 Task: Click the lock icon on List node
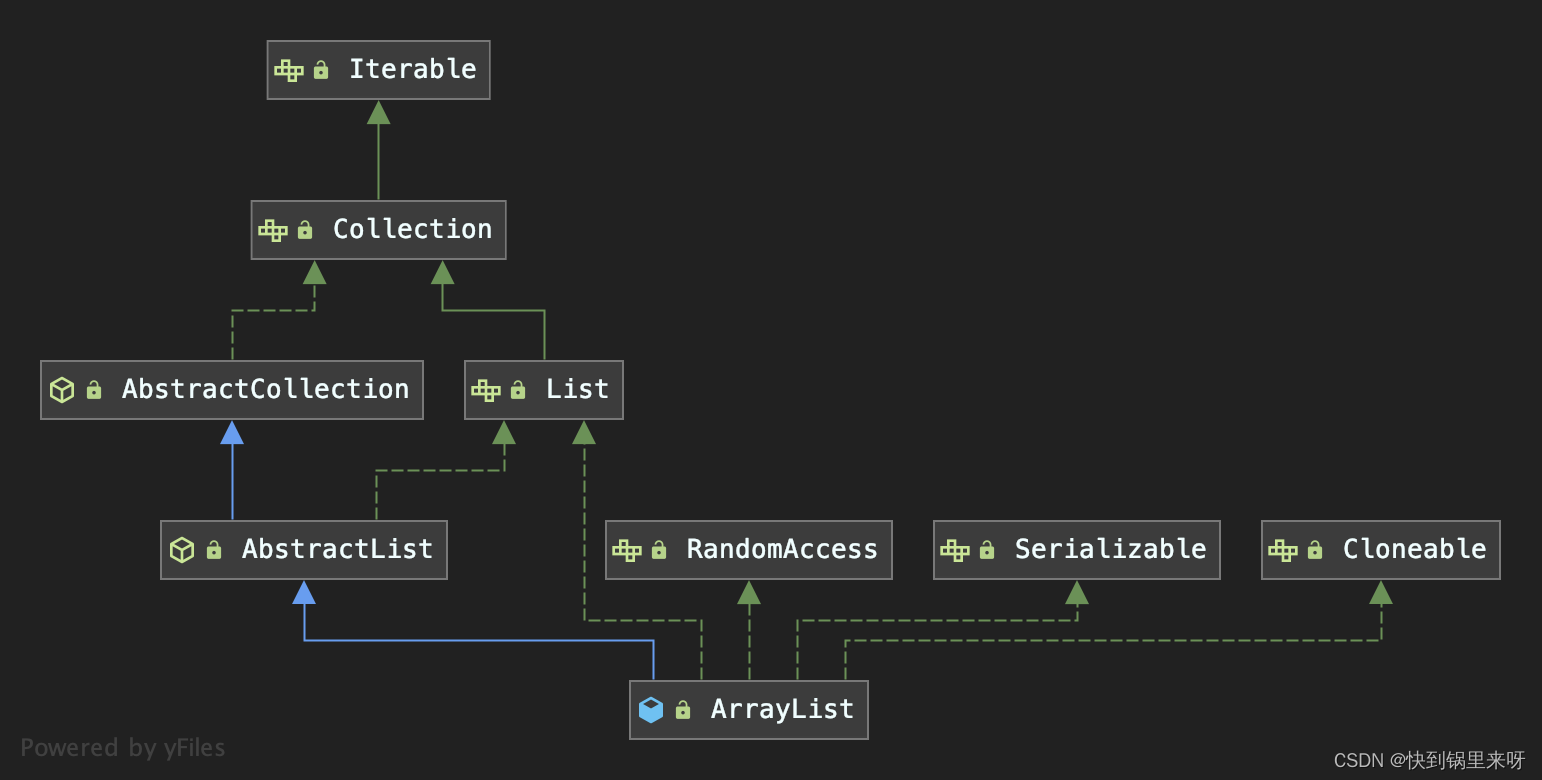pyautogui.click(x=518, y=390)
